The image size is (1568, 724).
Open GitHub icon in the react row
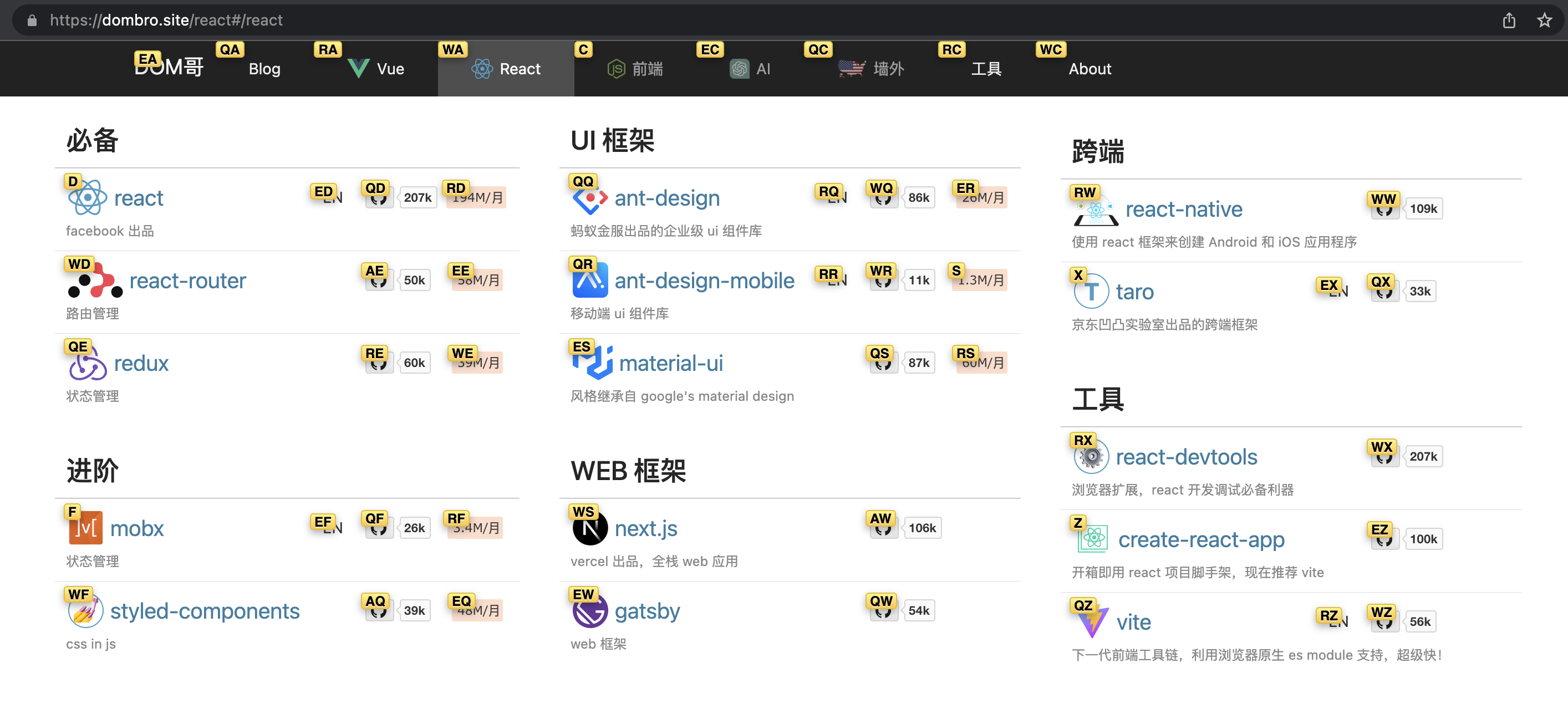pos(379,198)
